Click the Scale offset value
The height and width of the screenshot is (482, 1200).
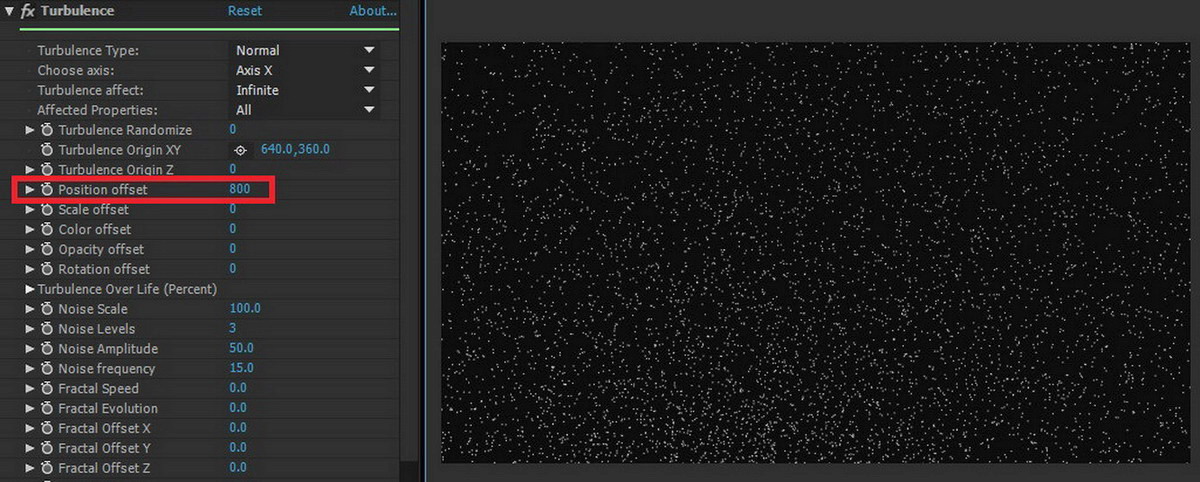click(233, 209)
